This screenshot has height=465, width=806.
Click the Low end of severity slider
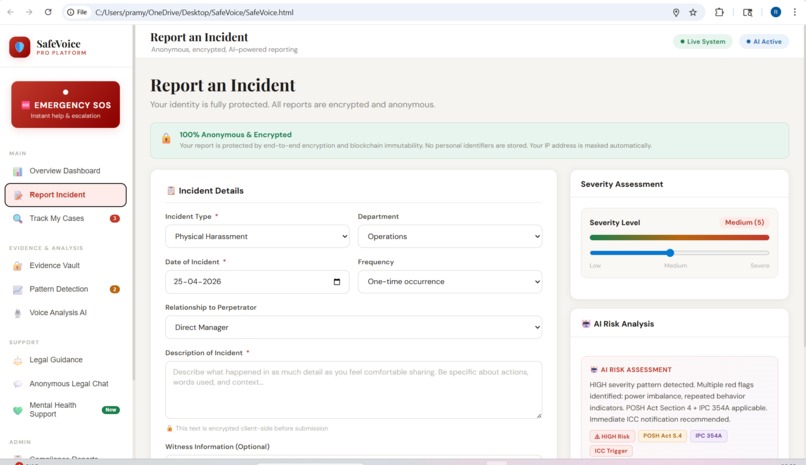(595, 266)
